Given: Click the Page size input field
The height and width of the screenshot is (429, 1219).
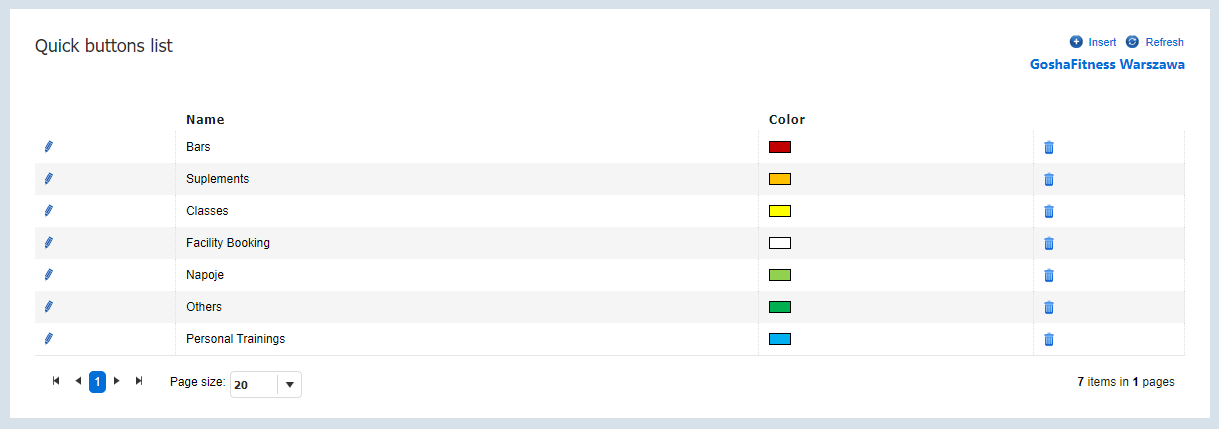Looking at the screenshot, I should pos(254,384).
